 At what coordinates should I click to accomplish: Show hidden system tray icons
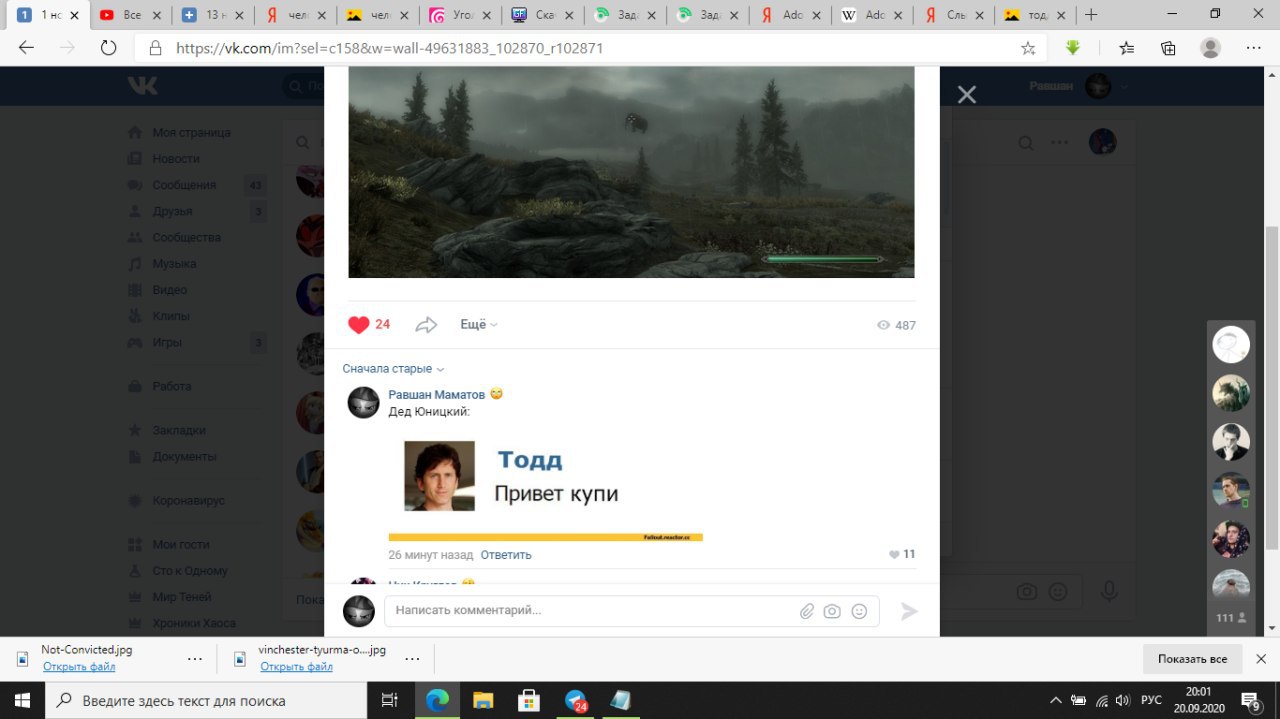coord(1055,700)
